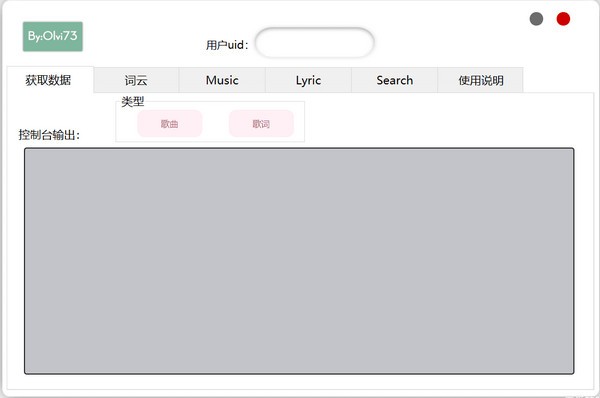Image resolution: width=600 pixels, height=398 pixels.
Task: Click the red round close button
Action: tap(563, 19)
